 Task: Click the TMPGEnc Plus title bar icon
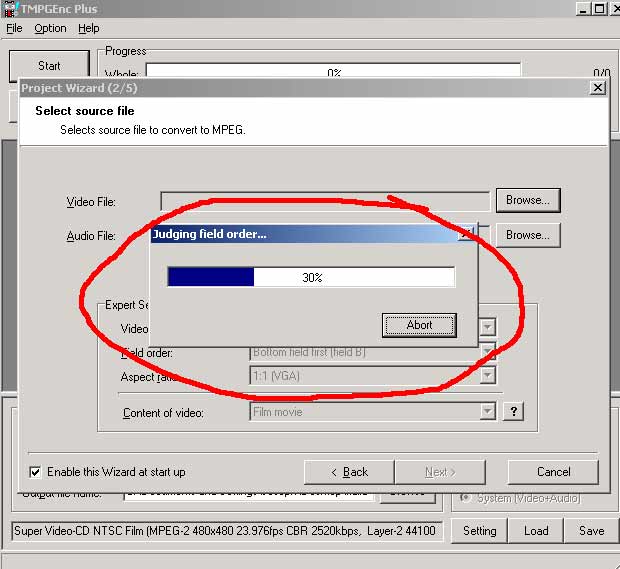tap(11, 9)
